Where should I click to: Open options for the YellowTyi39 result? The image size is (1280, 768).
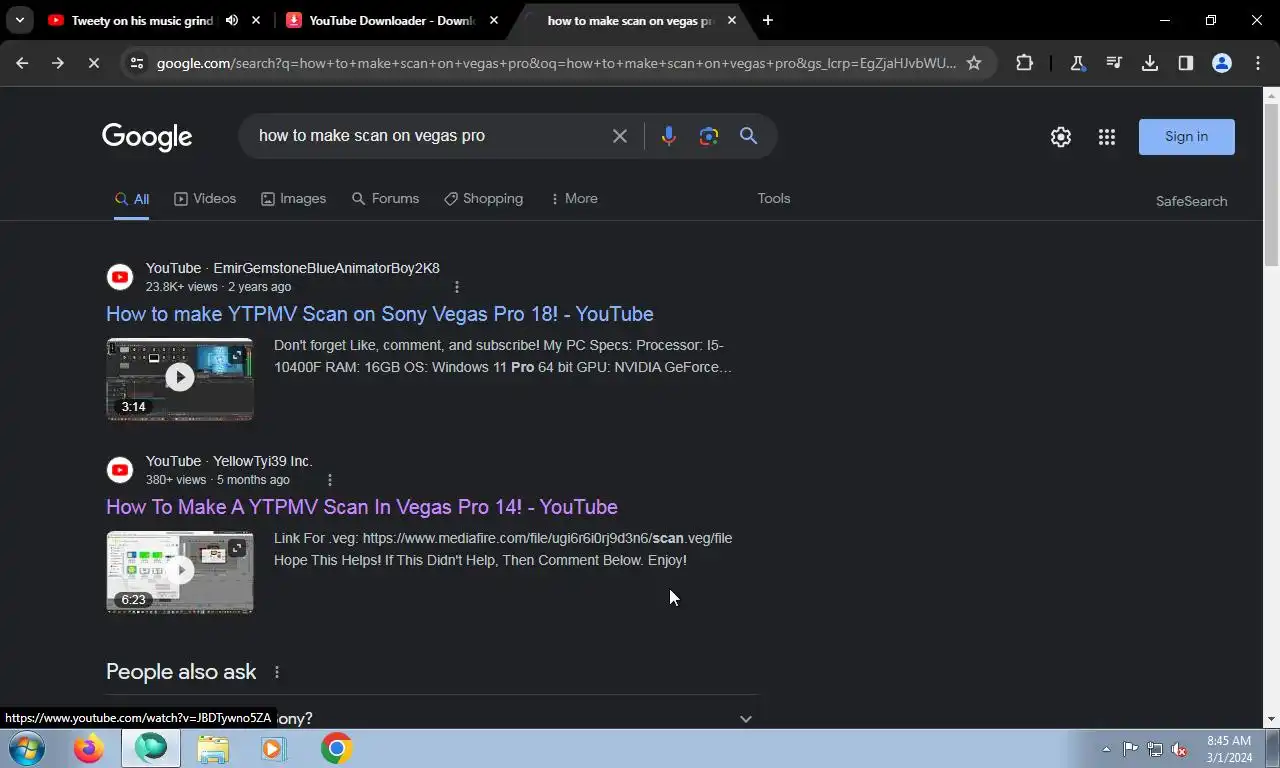(x=330, y=480)
